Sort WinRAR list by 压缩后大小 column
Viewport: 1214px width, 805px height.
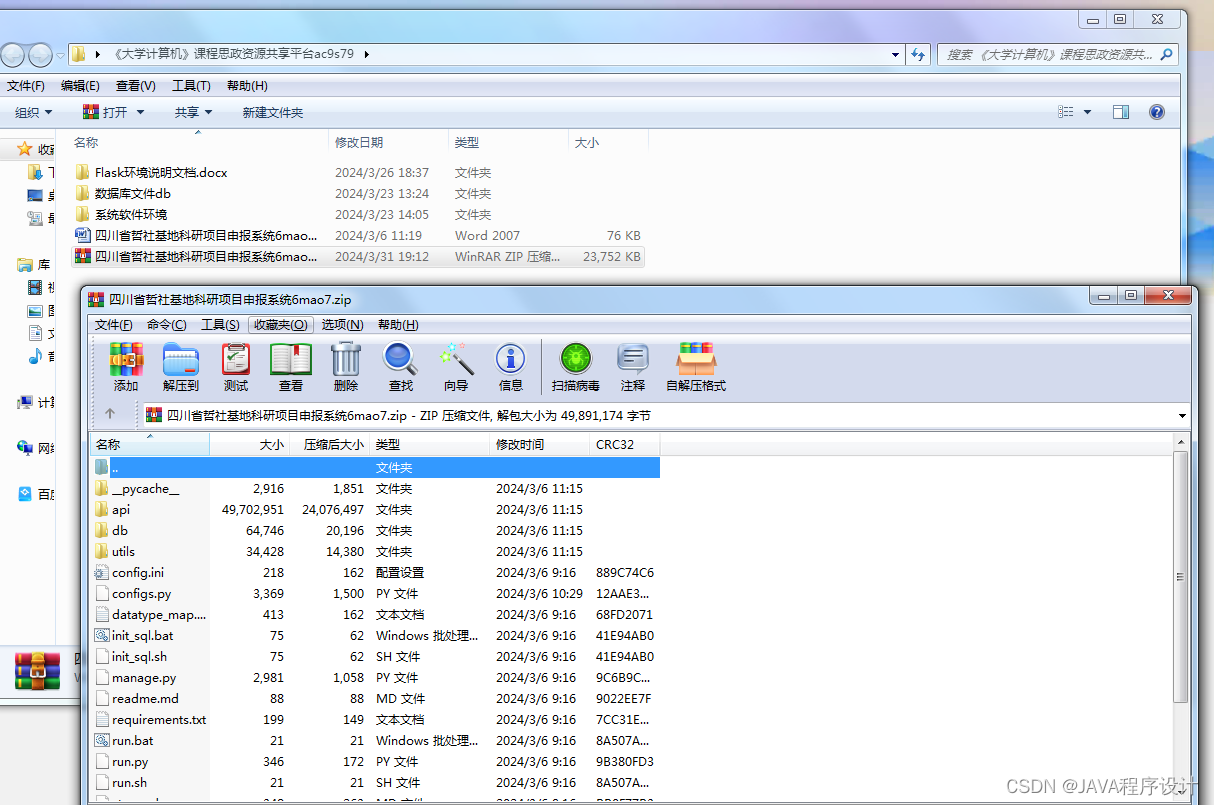[329, 444]
